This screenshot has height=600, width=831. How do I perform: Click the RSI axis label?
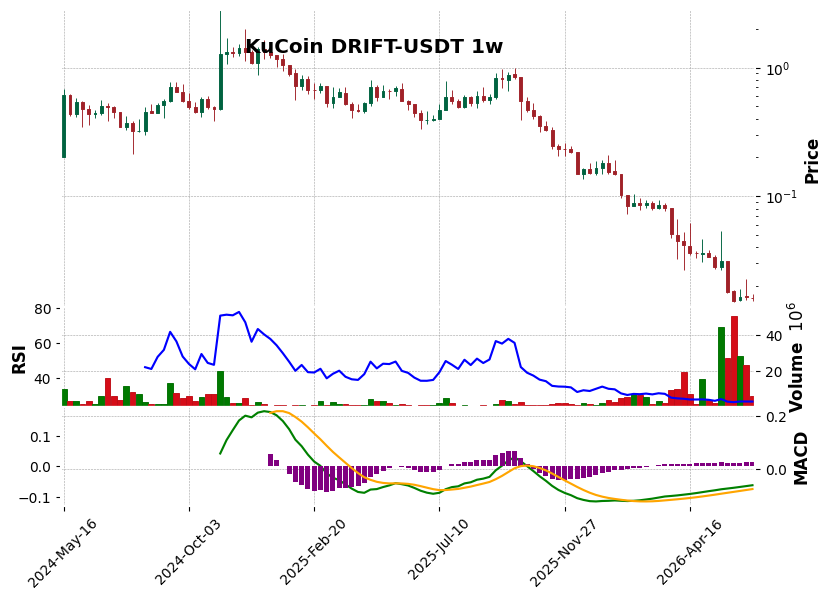[x=19, y=359]
